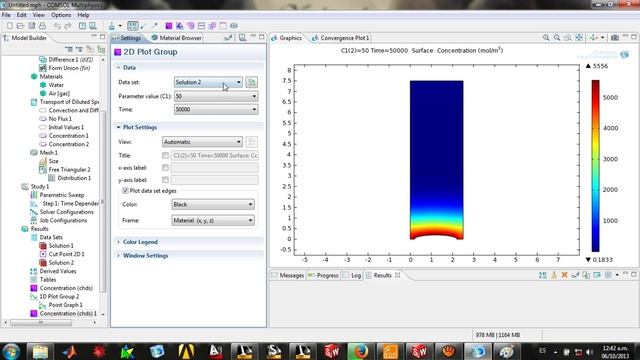Viewport: 640px width, 360px height.
Task: Click the Redo toolbar icon
Action: point(68,26)
